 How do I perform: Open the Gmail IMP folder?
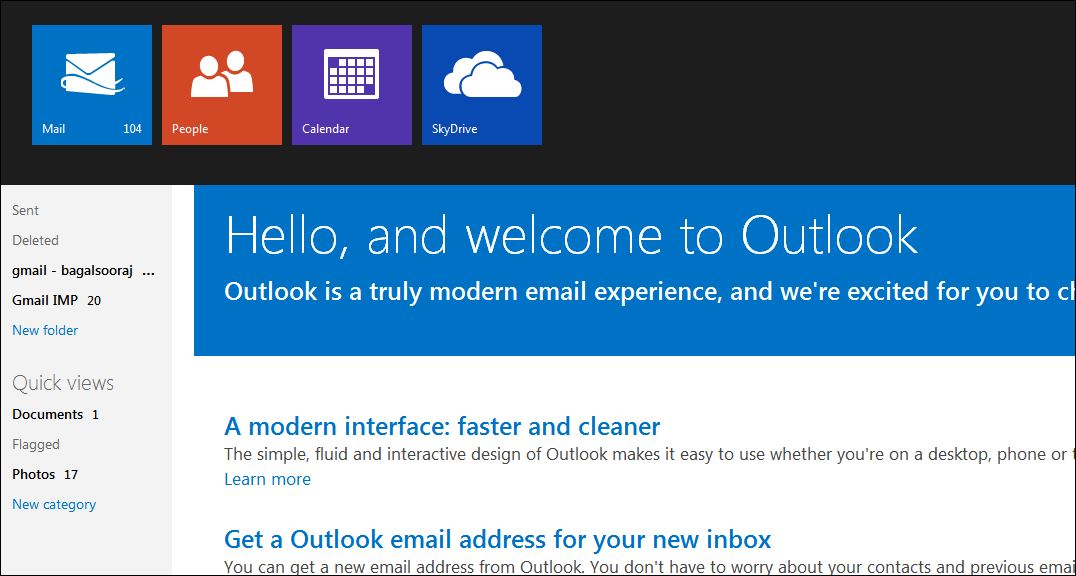click(x=46, y=300)
